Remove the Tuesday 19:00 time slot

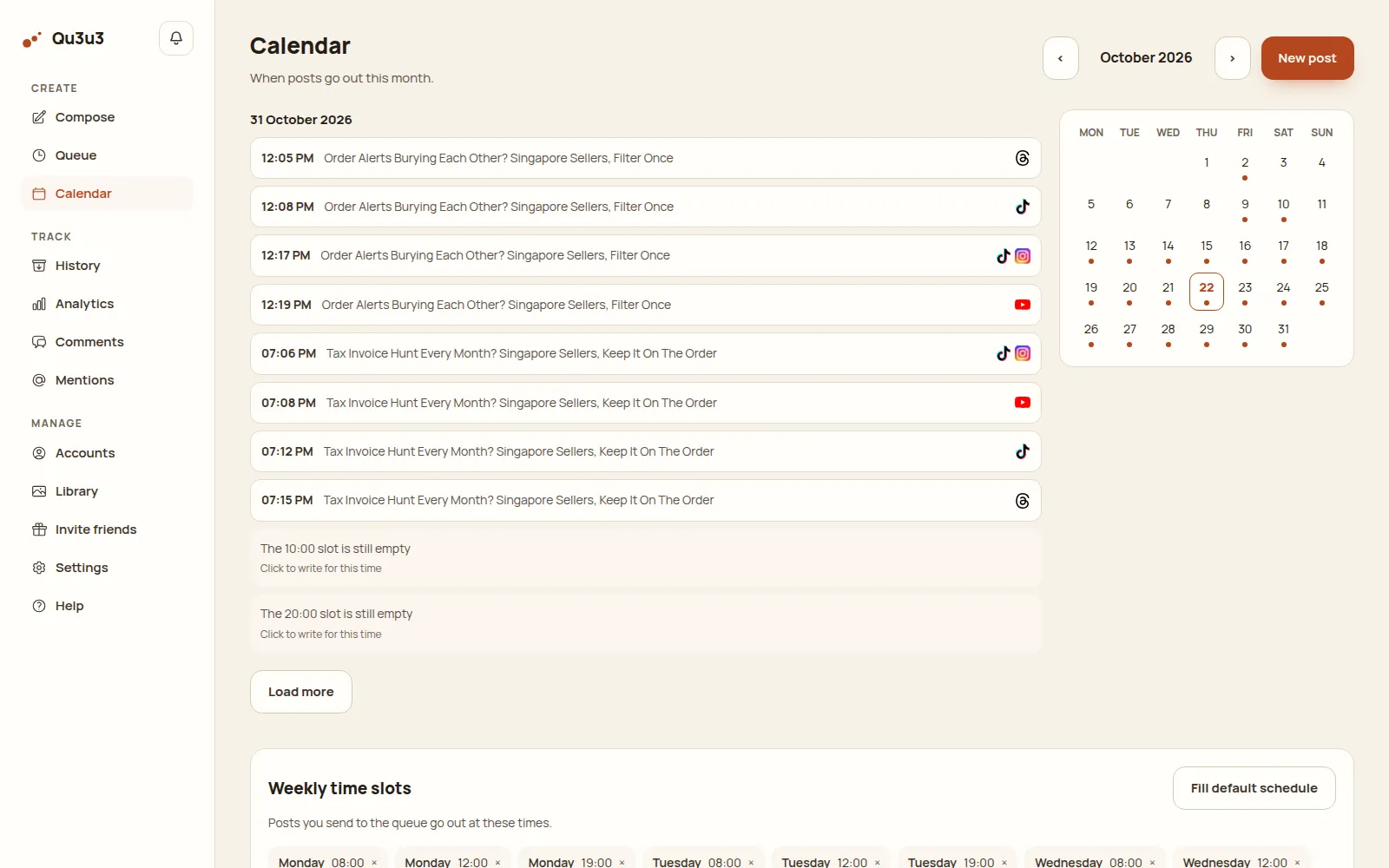[x=1004, y=863]
